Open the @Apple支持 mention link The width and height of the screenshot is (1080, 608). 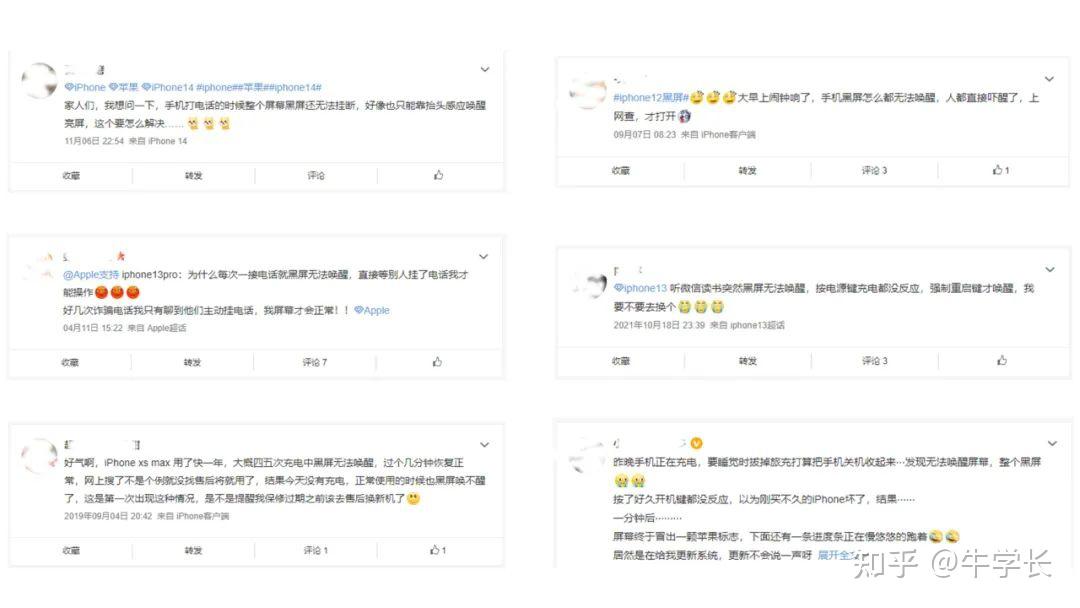pyautogui.click(x=91, y=274)
